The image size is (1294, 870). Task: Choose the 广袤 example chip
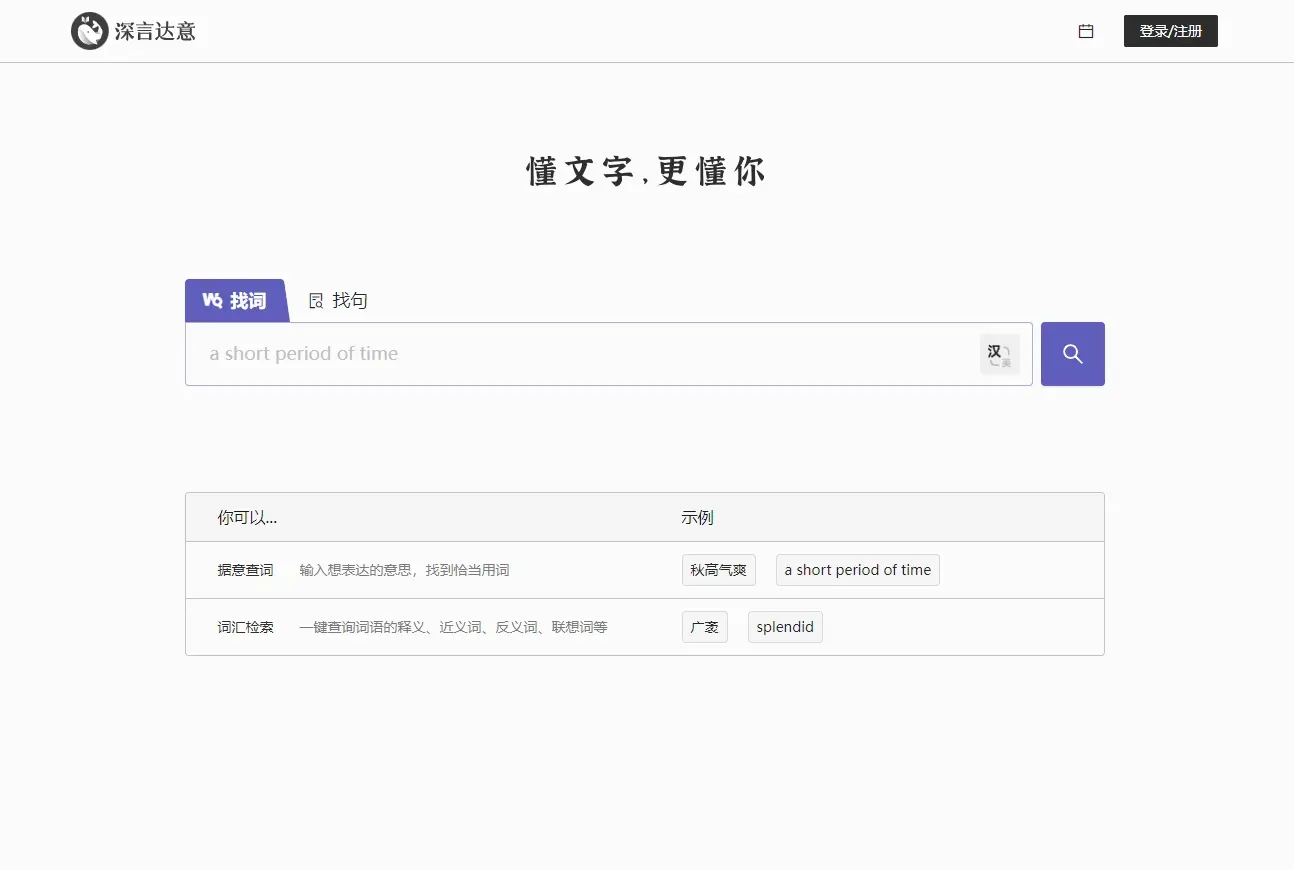(705, 627)
